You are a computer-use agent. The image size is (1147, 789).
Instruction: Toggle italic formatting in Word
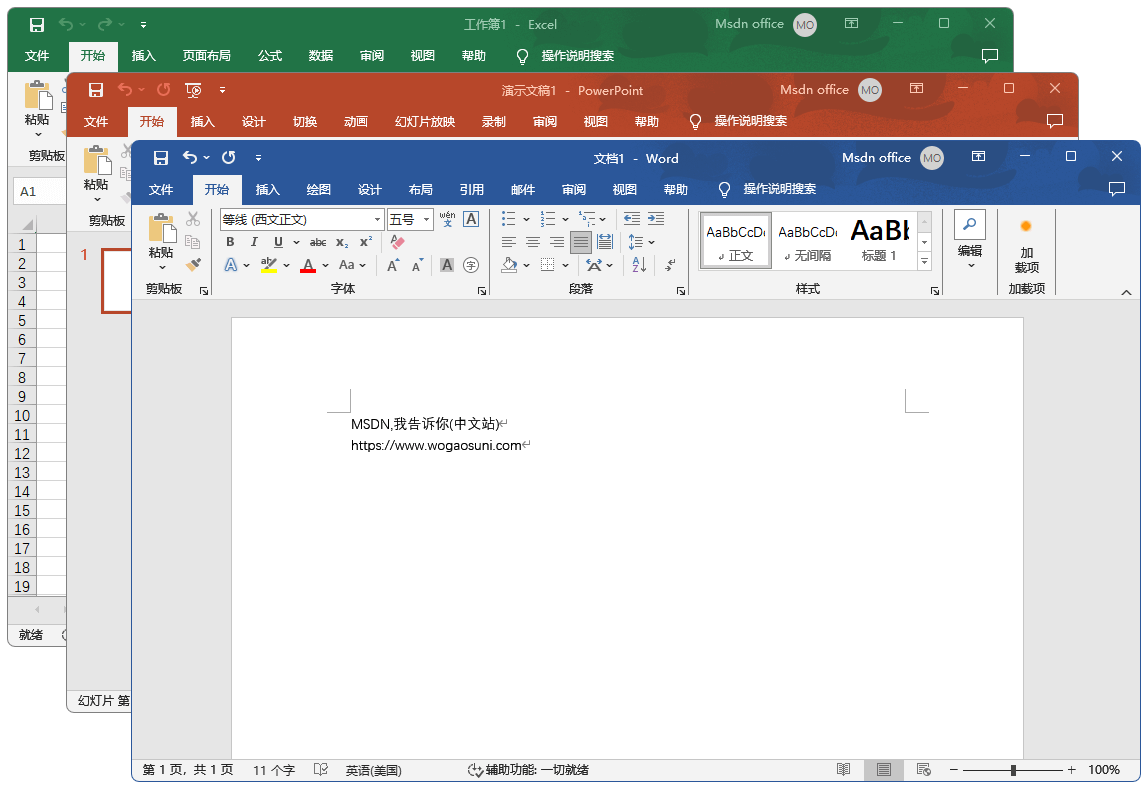(254, 242)
